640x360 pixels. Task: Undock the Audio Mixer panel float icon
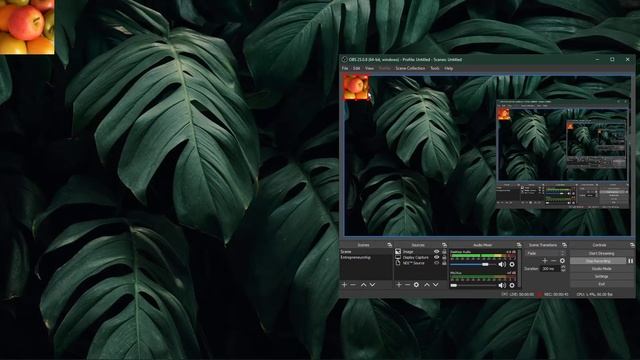(x=519, y=245)
